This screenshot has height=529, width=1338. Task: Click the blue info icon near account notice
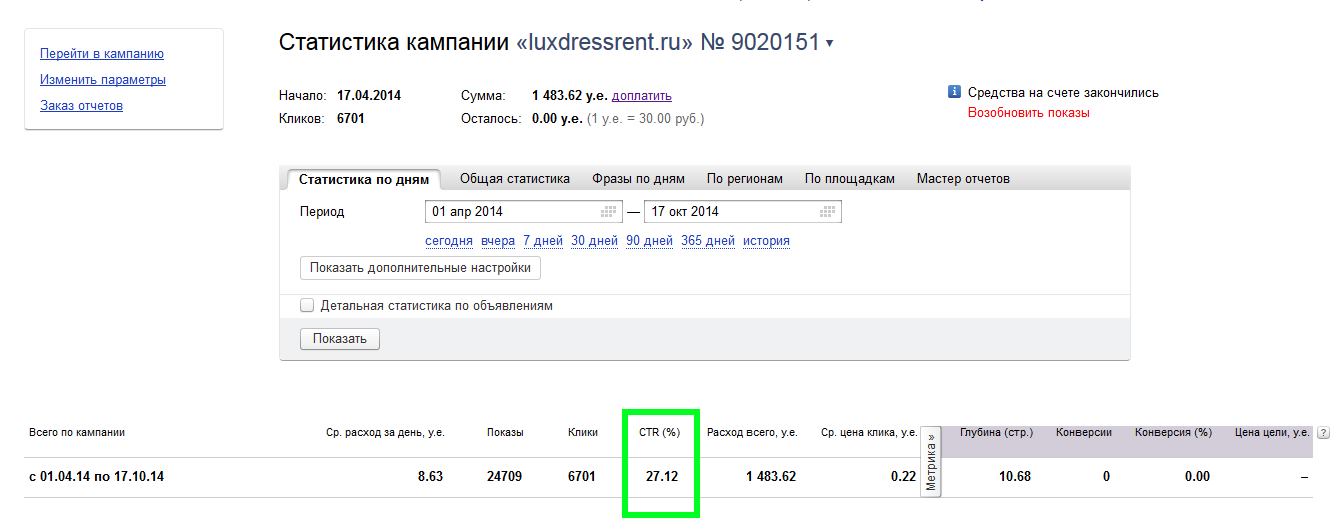pos(954,92)
